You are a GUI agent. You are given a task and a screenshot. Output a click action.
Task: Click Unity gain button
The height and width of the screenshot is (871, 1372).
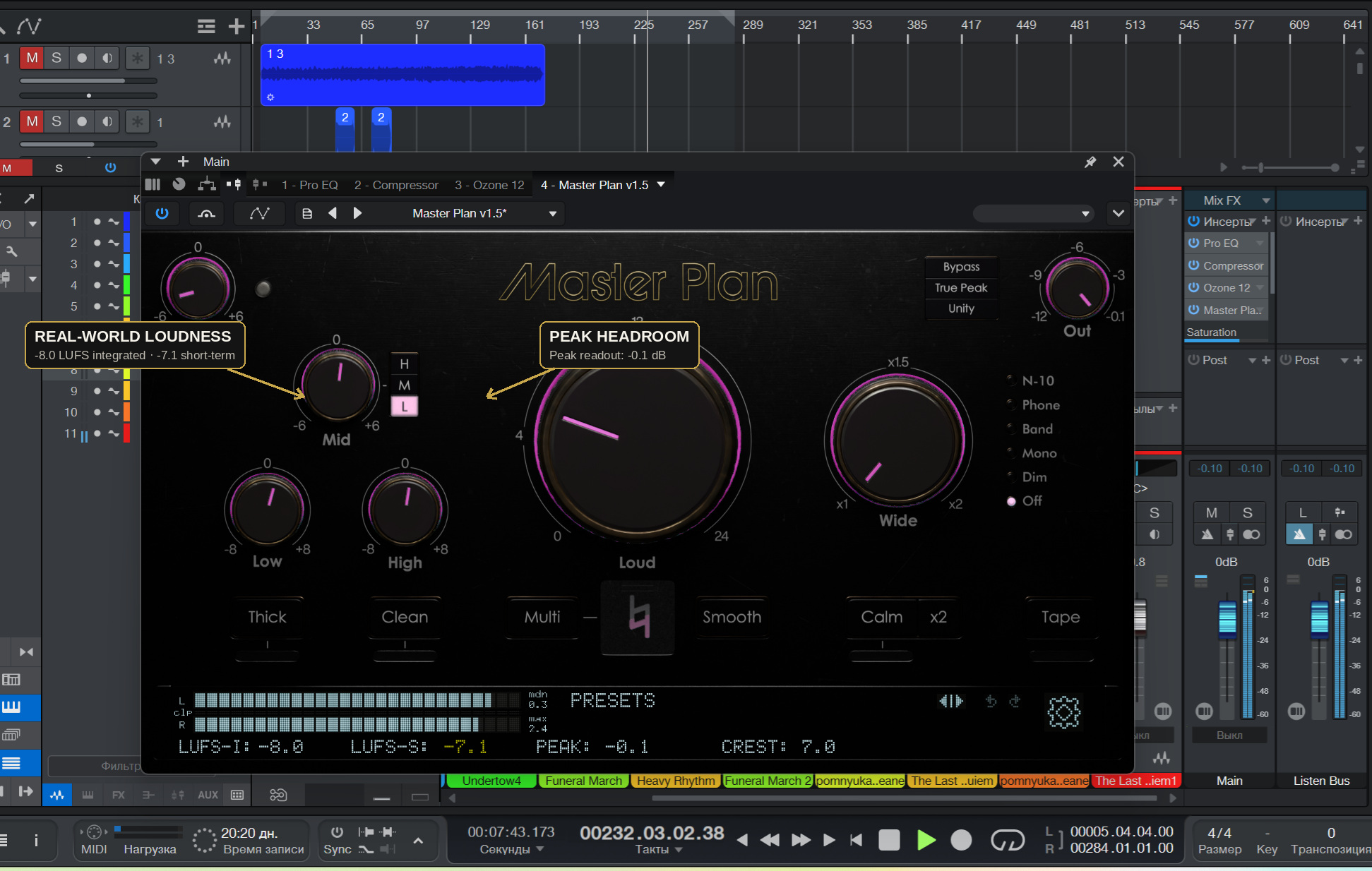(961, 308)
